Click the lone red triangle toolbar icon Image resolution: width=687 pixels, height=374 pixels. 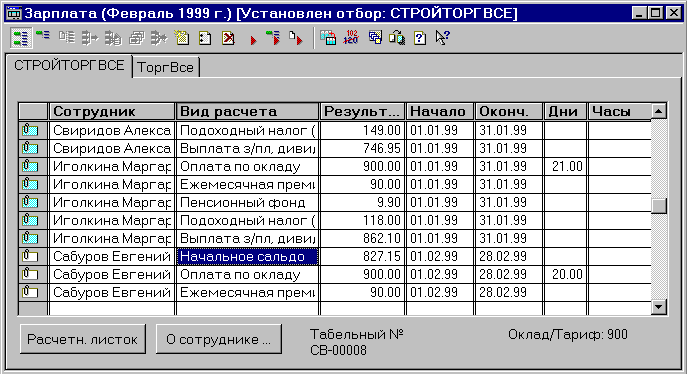253,41
